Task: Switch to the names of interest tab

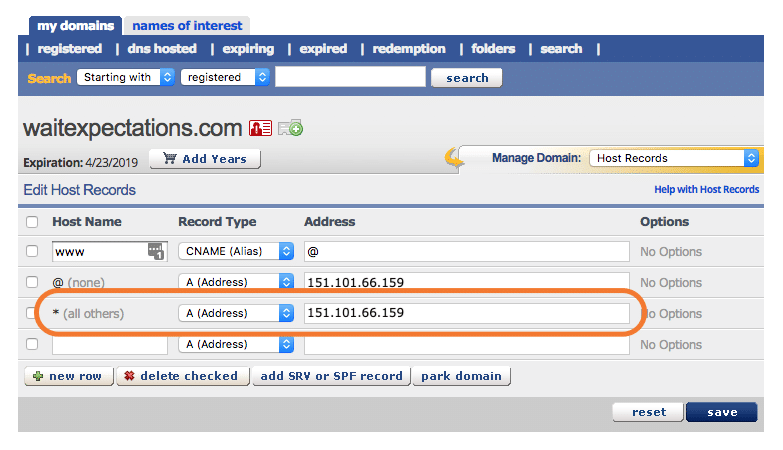Action: coord(186,25)
